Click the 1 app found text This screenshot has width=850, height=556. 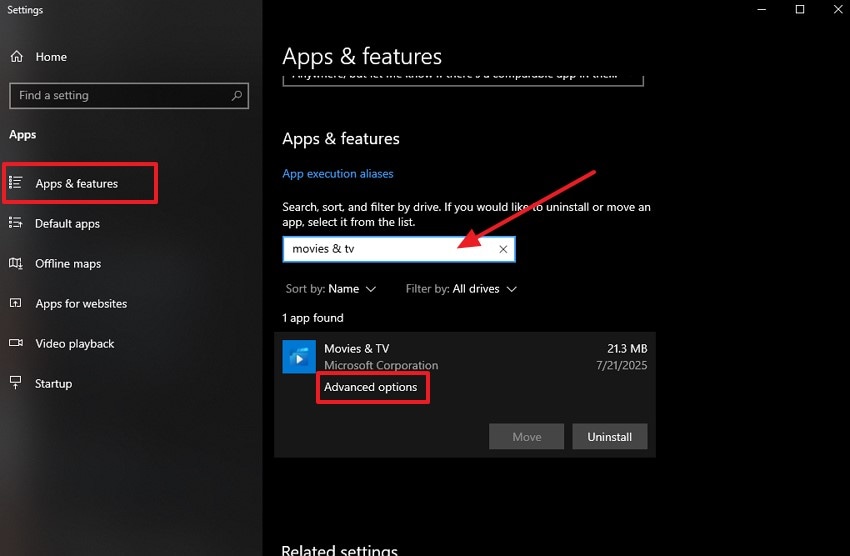[313, 318]
